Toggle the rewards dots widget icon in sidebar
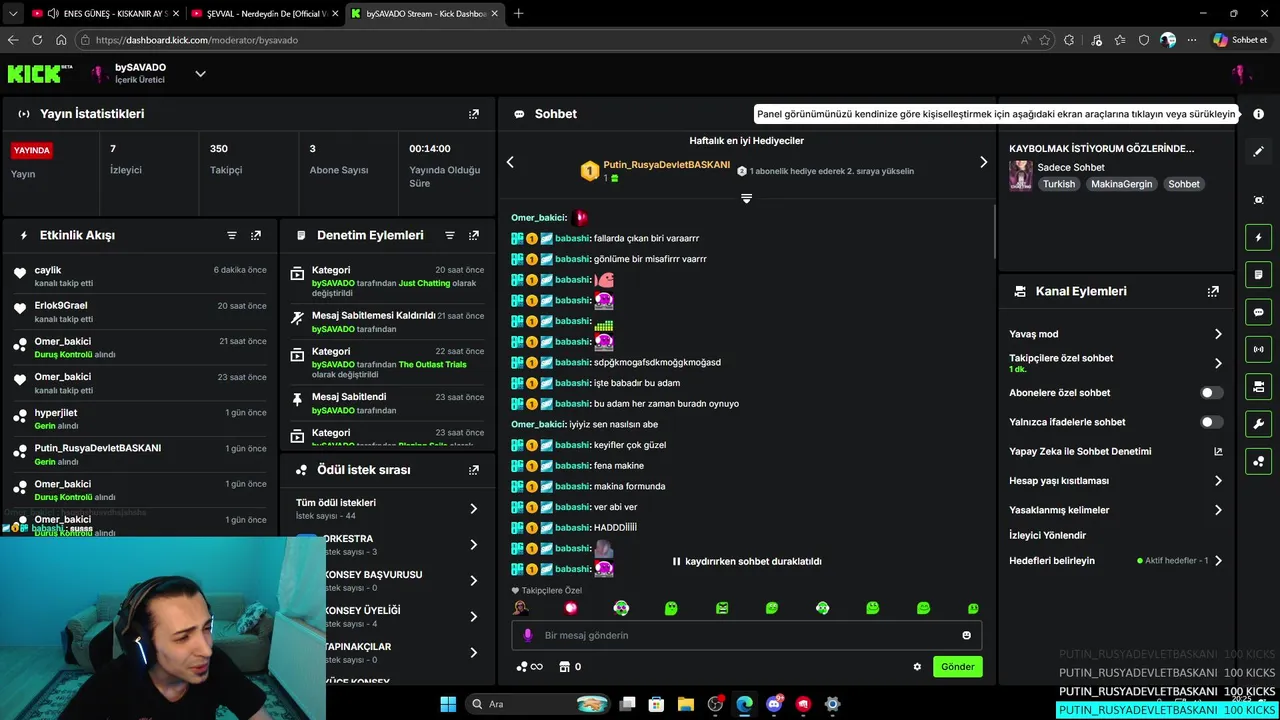 tap(1258, 461)
